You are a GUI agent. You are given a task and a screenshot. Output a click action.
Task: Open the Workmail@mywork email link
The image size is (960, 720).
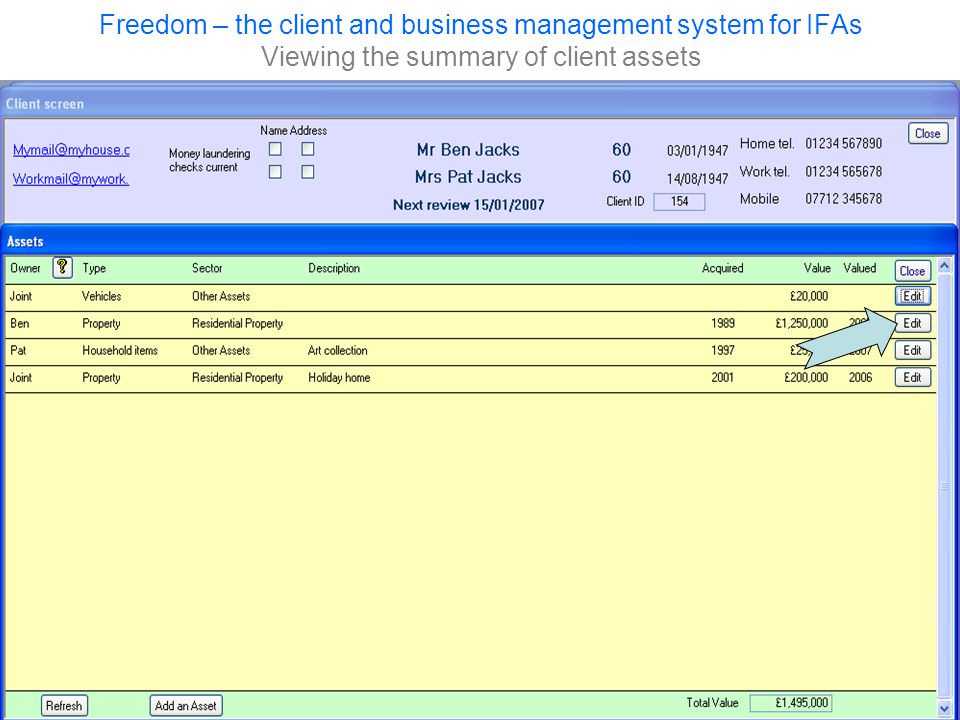[71, 179]
